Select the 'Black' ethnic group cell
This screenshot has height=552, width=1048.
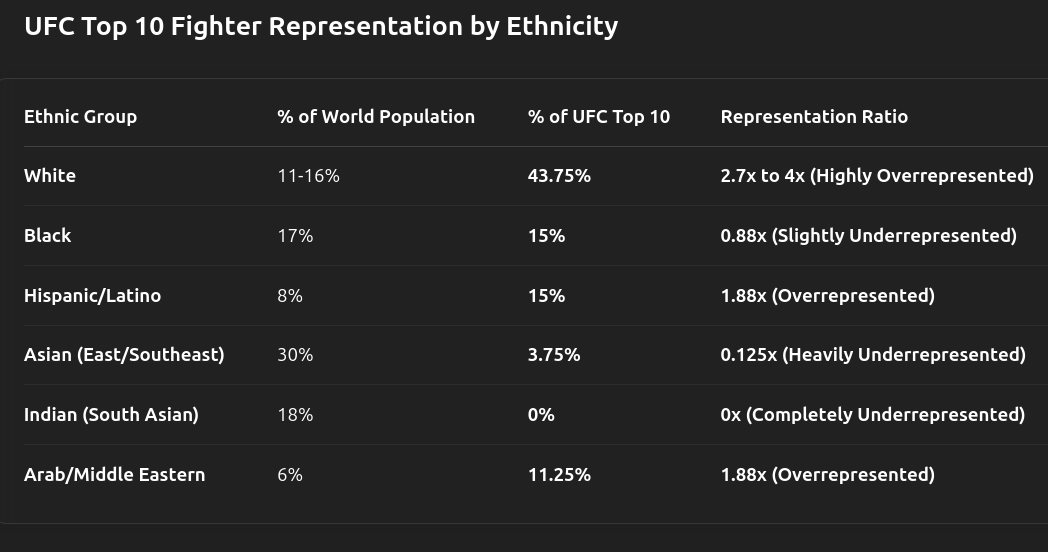tap(48, 235)
